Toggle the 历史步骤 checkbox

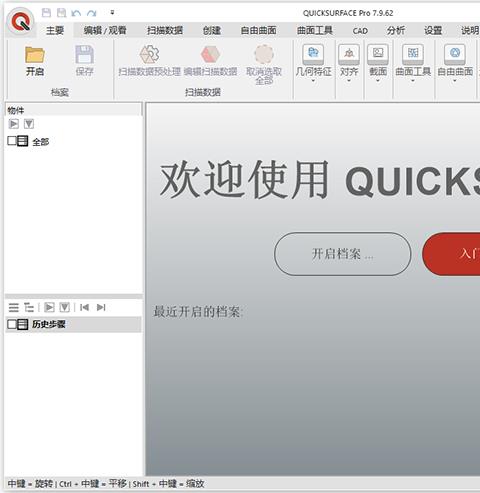[11, 324]
